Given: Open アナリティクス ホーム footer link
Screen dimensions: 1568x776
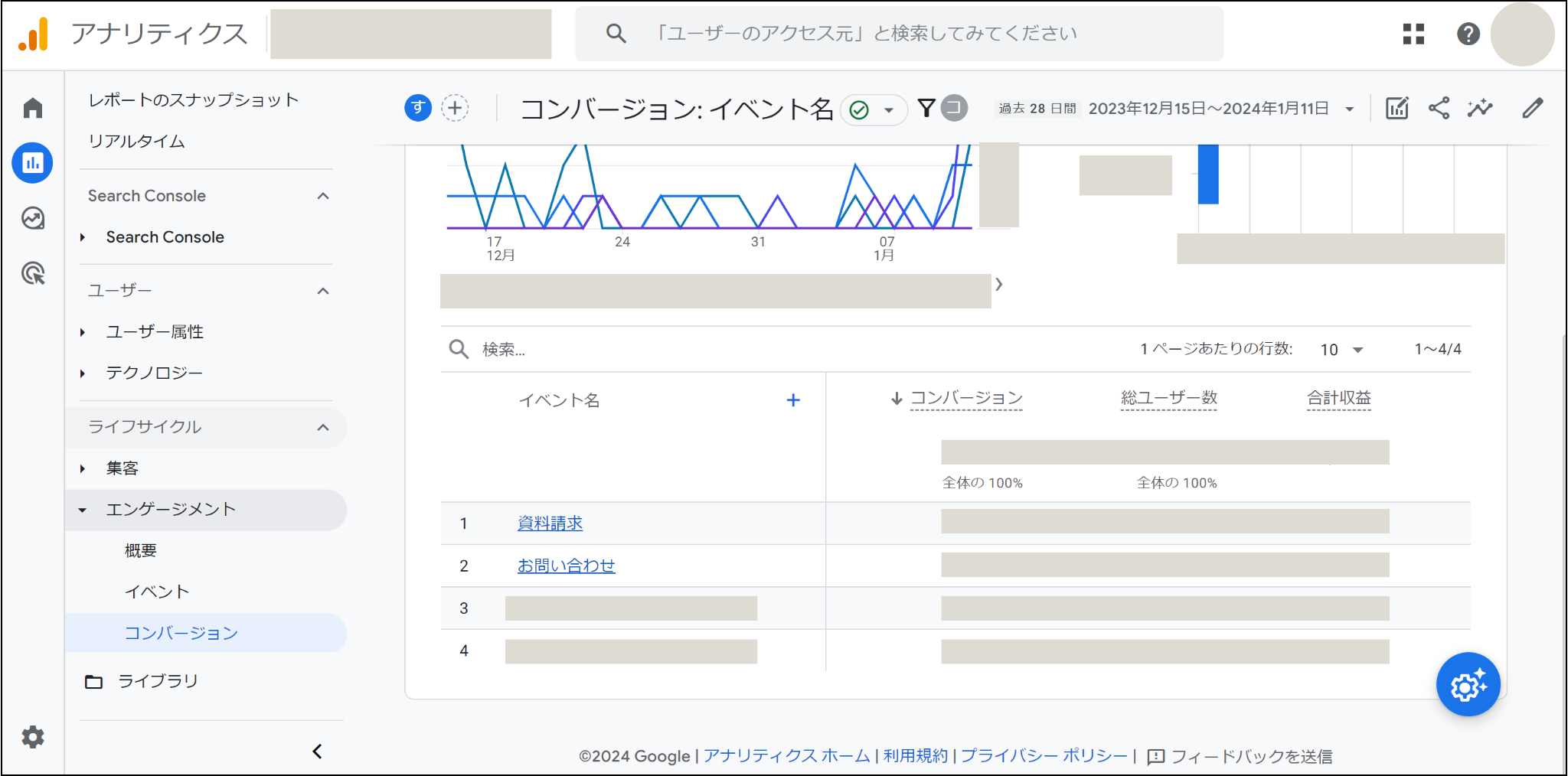Looking at the screenshot, I should tap(786, 756).
